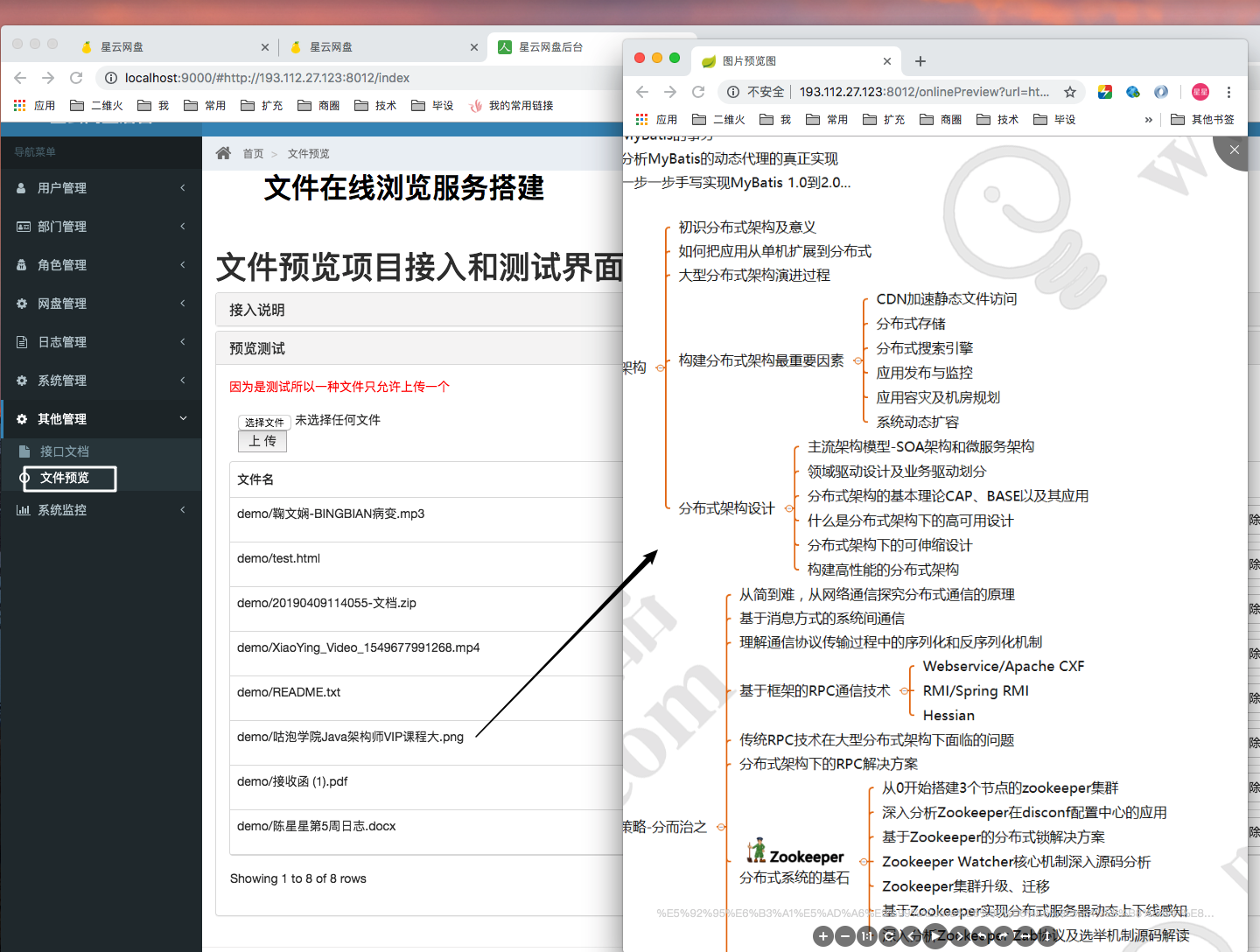1260x952 pixels.
Task: Expand 系统监控 sidebar menu
Action: pos(101,510)
